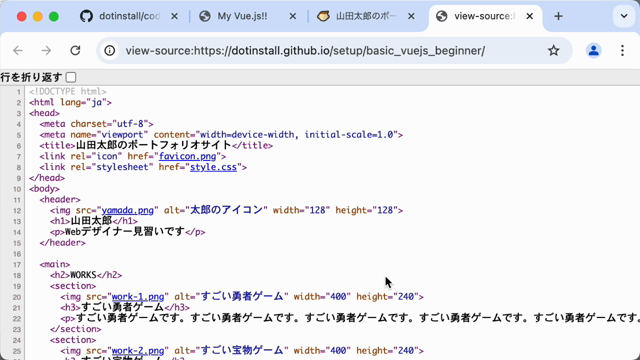Go forward with the forward arrow
The image size is (640, 360).
pyautogui.click(x=47, y=51)
